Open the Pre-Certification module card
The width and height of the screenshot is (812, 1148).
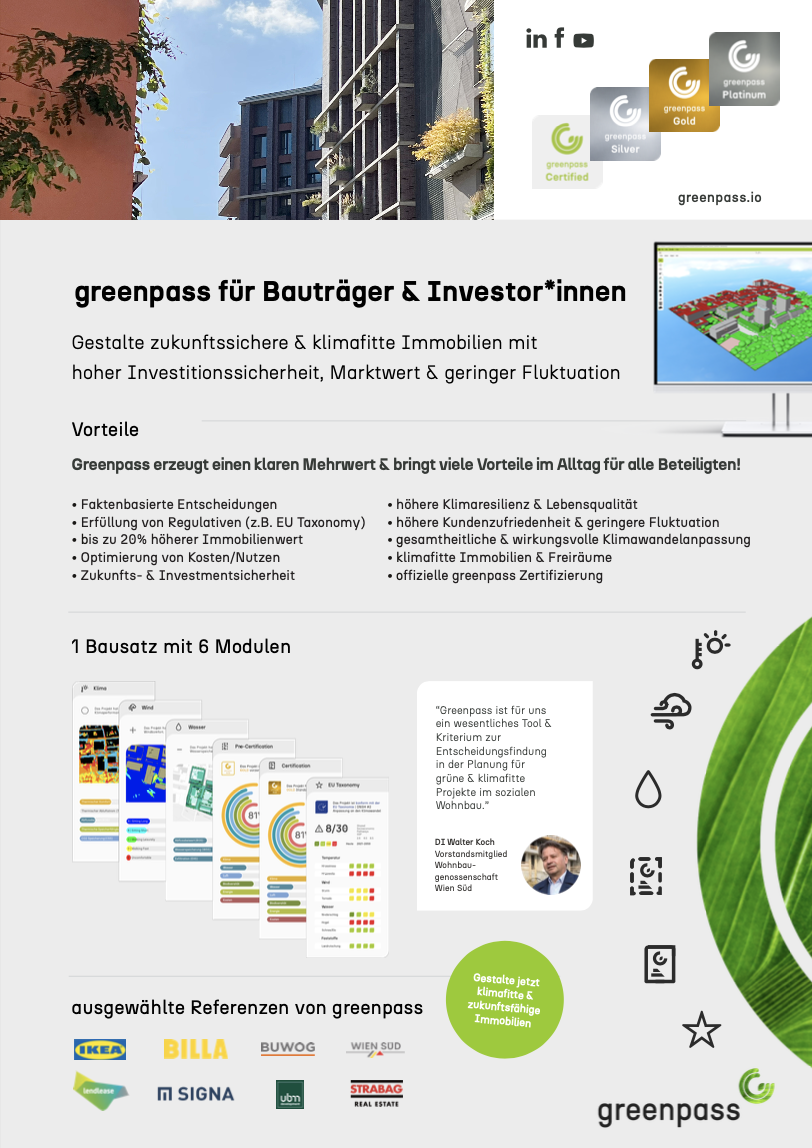click(x=236, y=828)
